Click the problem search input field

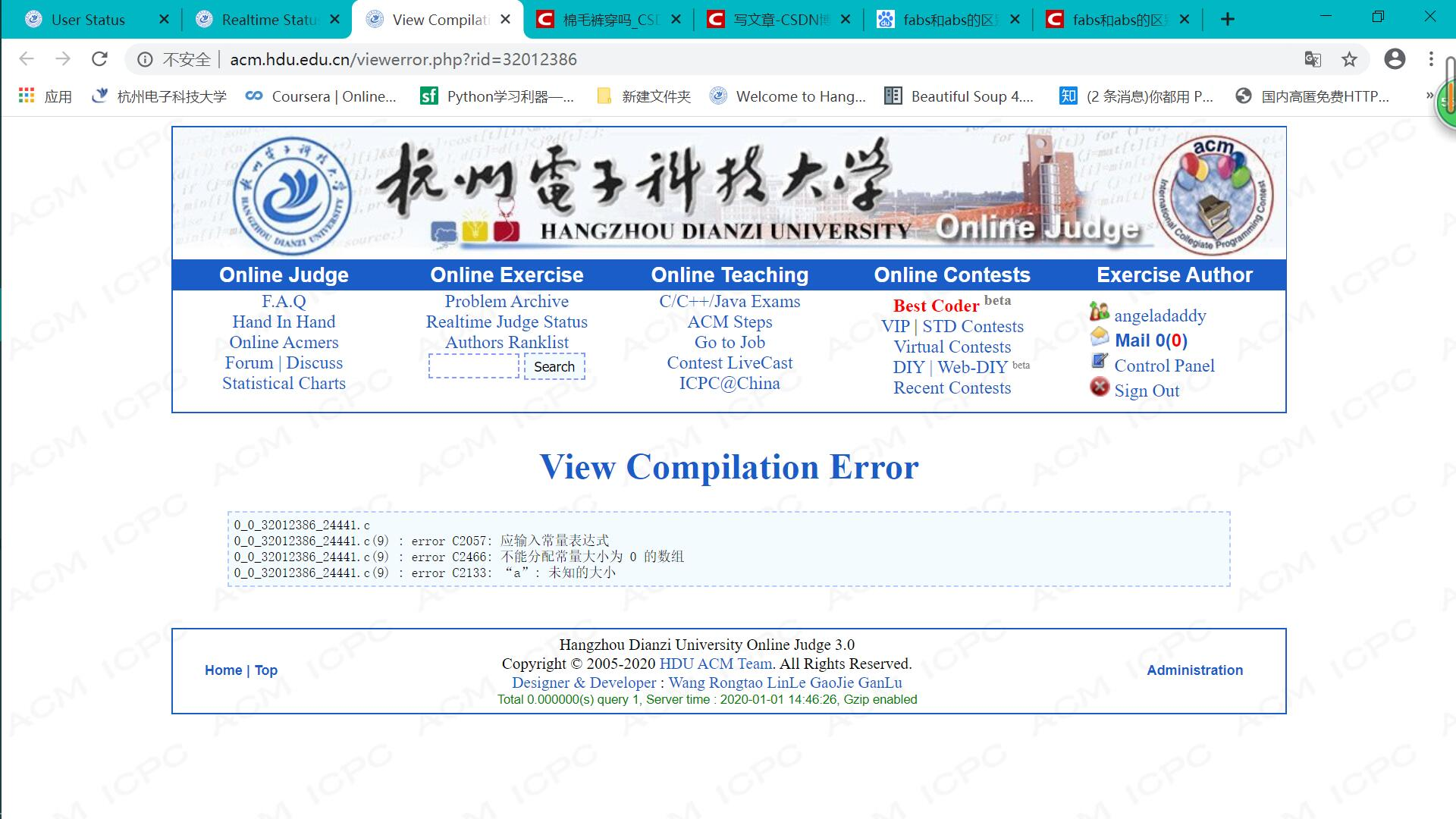pos(473,366)
